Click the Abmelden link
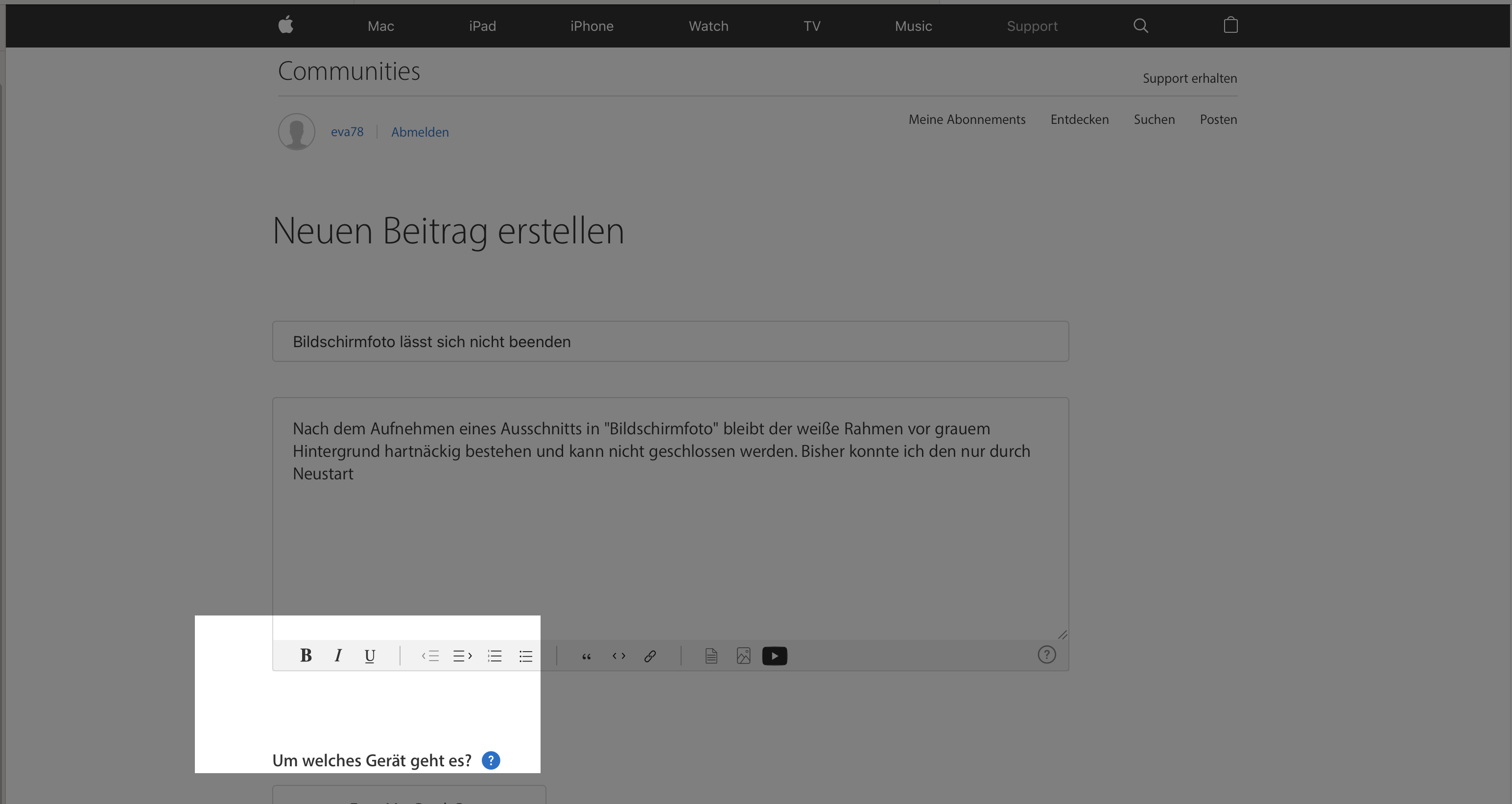This screenshot has width=1512, height=804. pos(420,132)
